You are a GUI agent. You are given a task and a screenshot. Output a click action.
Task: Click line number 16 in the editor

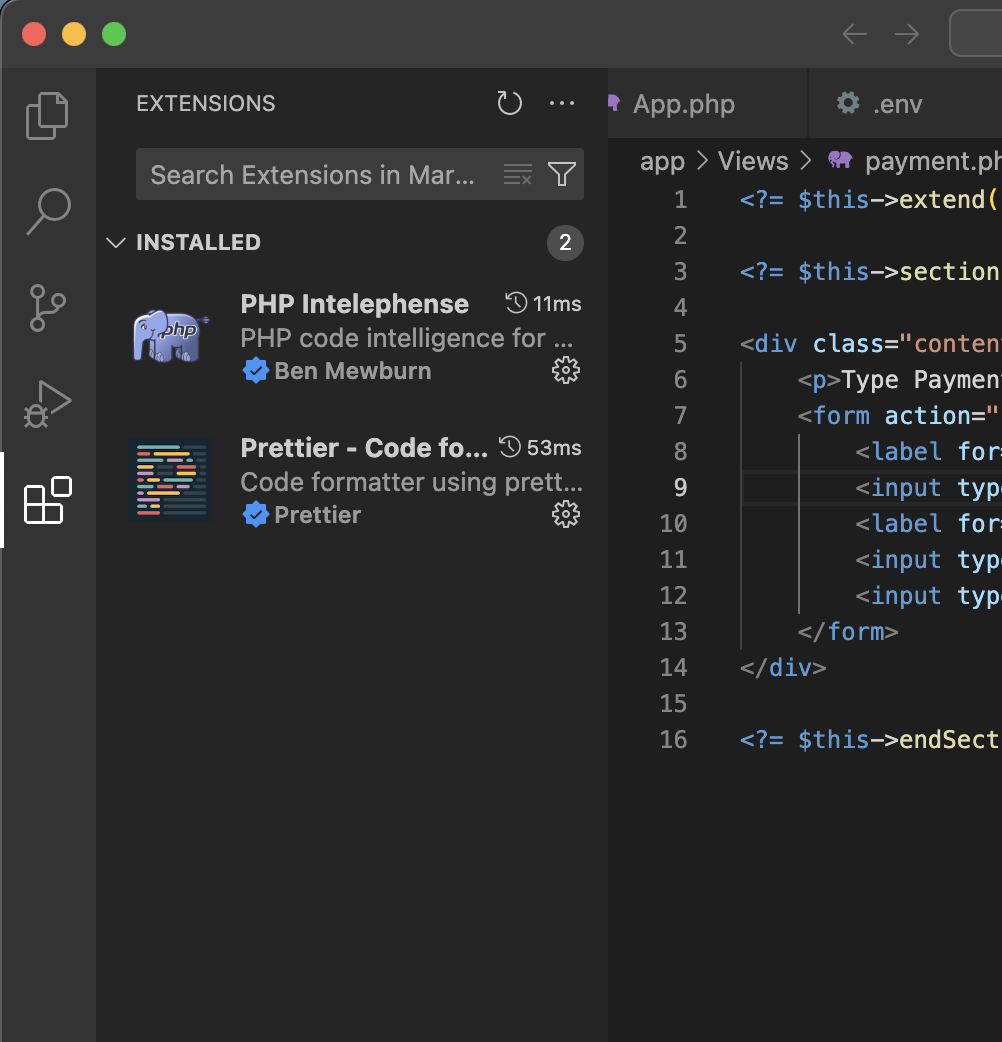pyautogui.click(x=673, y=740)
